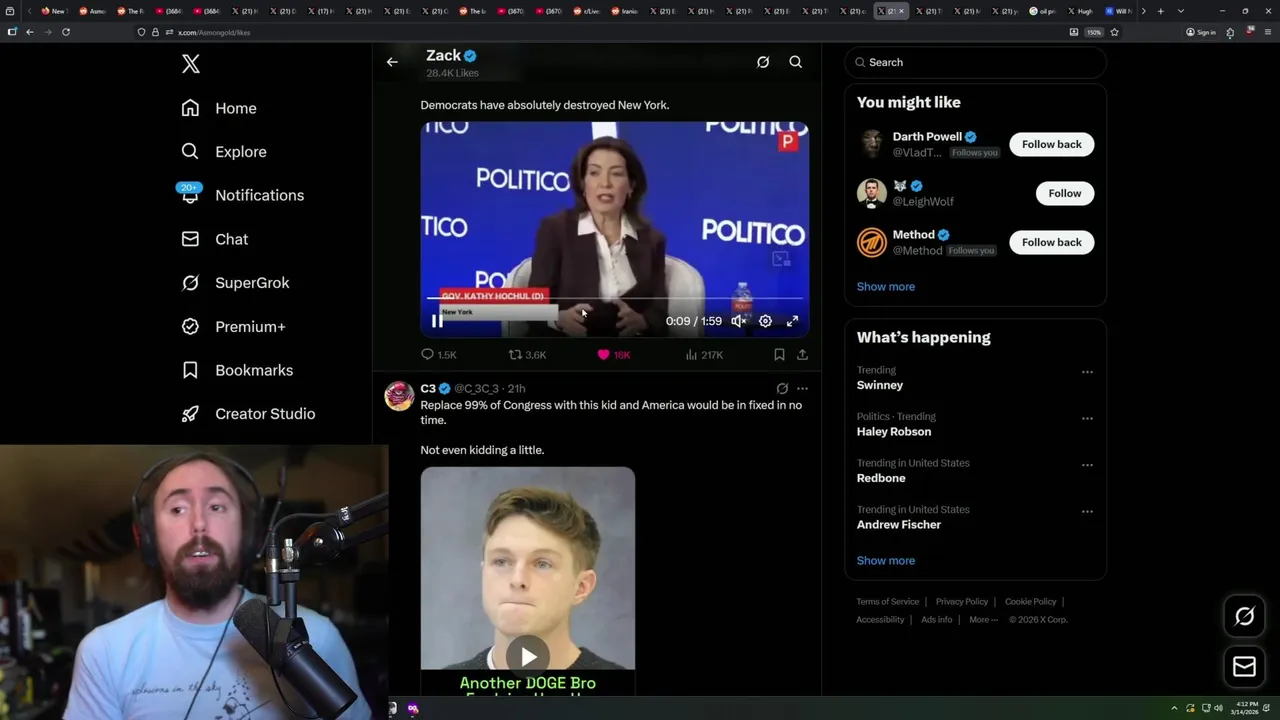Open the taskbar clock
The width and height of the screenshot is (1280, 720).
click(x=1246, y=708)
